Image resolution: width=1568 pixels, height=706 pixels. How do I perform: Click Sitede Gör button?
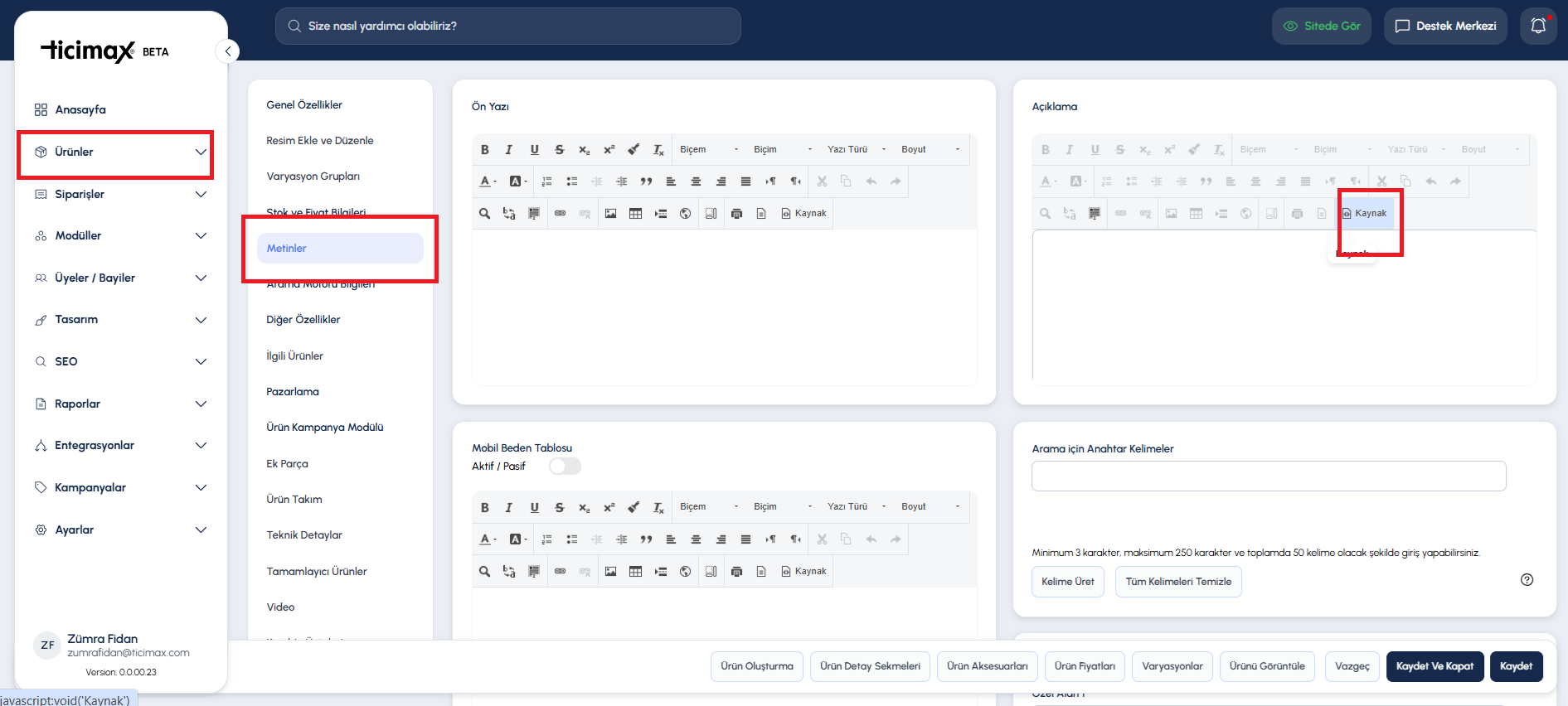1322,26
